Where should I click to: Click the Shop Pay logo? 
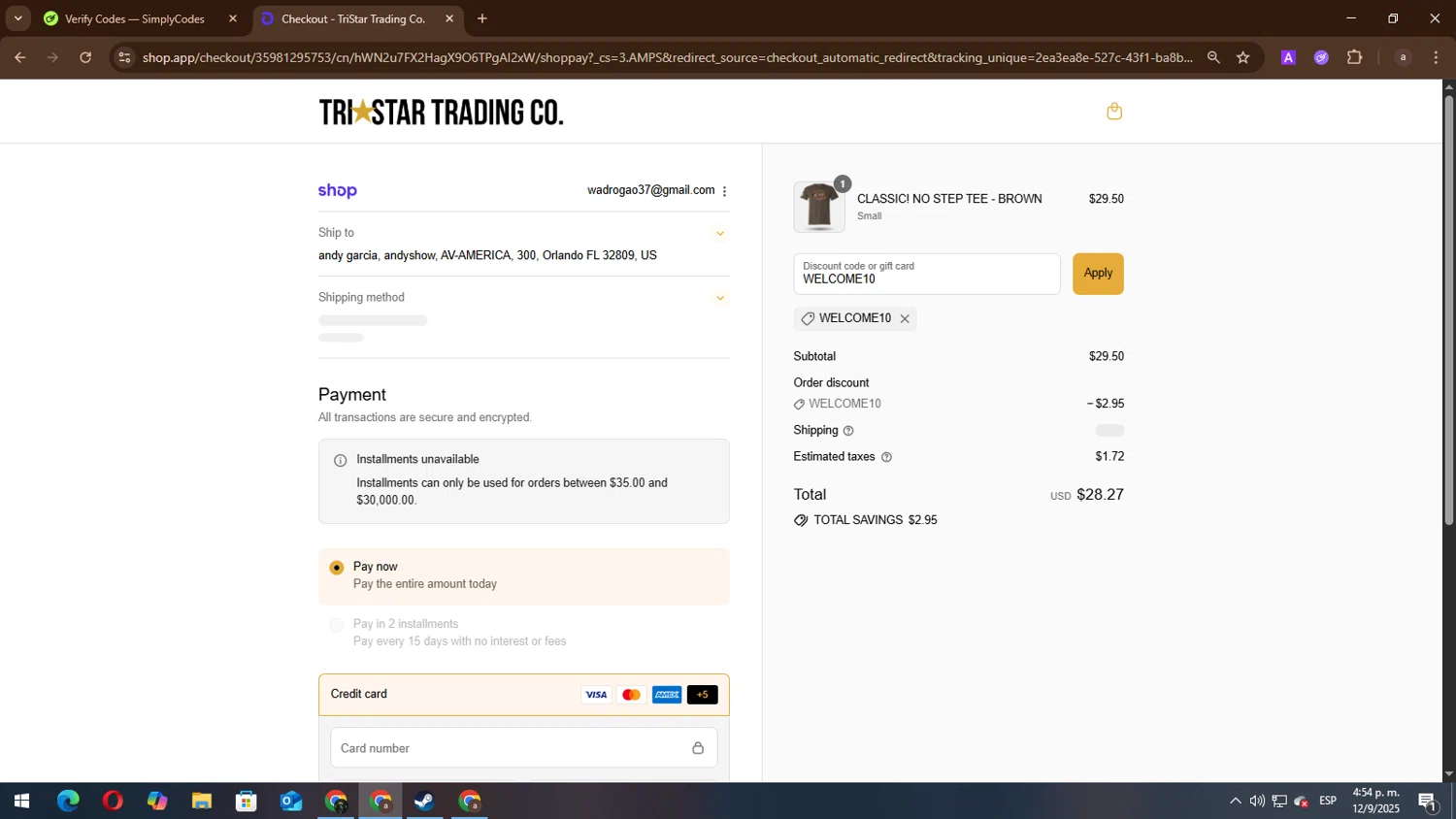coord(338,191)
